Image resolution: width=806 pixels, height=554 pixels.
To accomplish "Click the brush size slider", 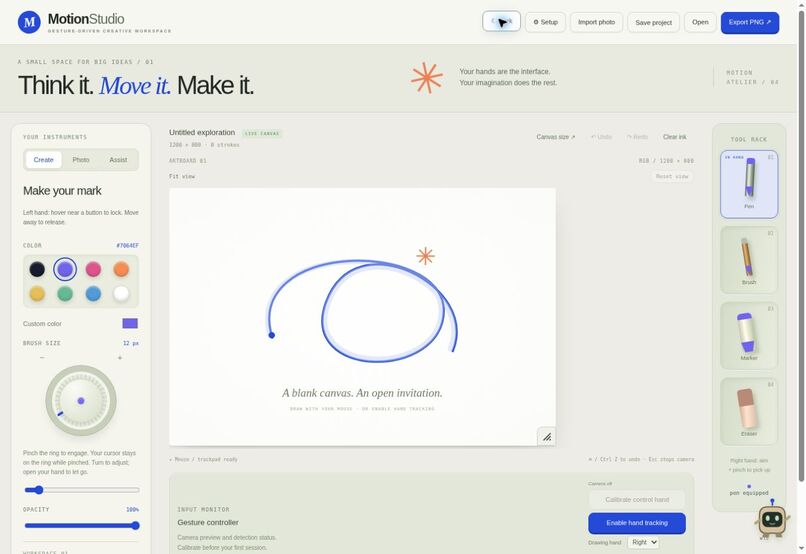I will [x=82, y=490].
